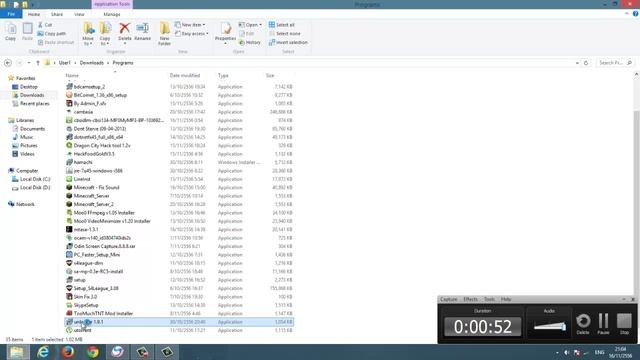640x360 pixels.
Task: Click Copy path in the ribbon
Action: click(x=52, y=33)
